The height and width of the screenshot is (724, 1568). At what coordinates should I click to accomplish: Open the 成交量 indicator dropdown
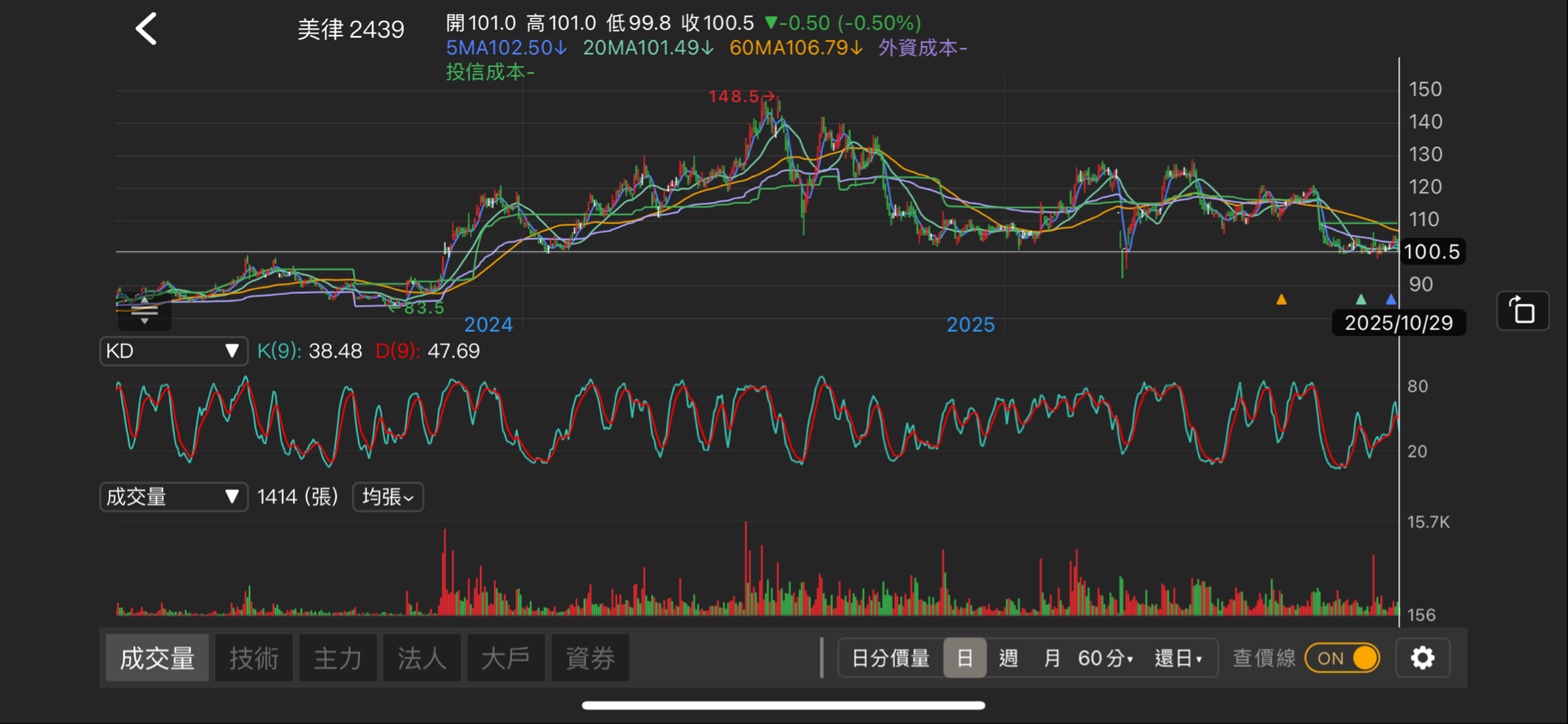click(173, 497)
